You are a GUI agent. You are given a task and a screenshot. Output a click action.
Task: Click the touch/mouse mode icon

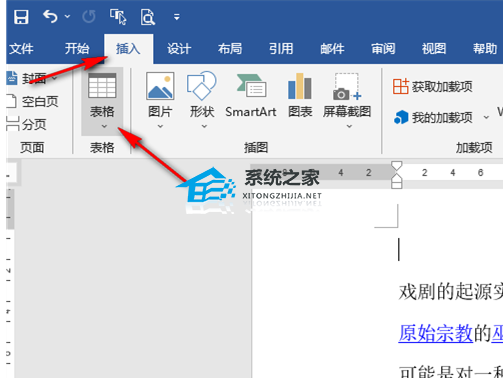click(118, 17)
